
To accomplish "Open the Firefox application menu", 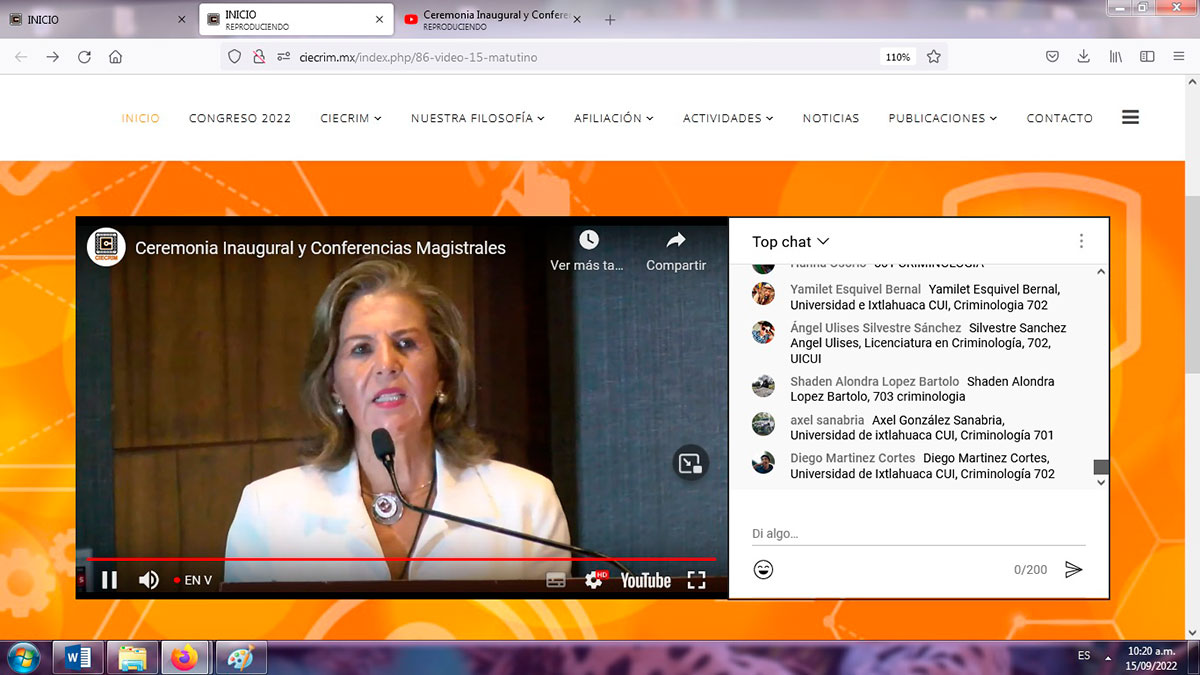I will [x=1178, y=57].
